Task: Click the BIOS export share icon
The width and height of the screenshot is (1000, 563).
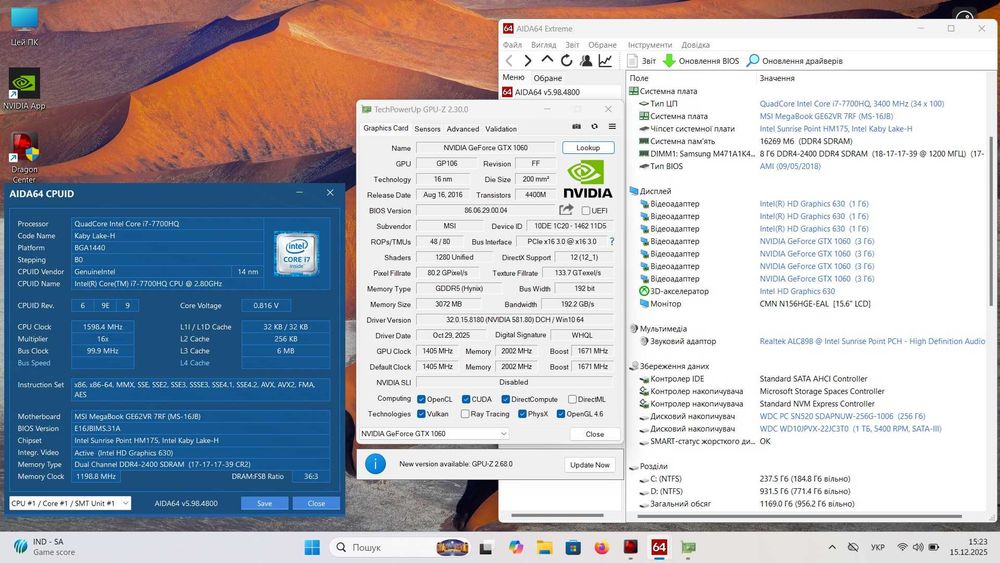Action: pos(566,210)
